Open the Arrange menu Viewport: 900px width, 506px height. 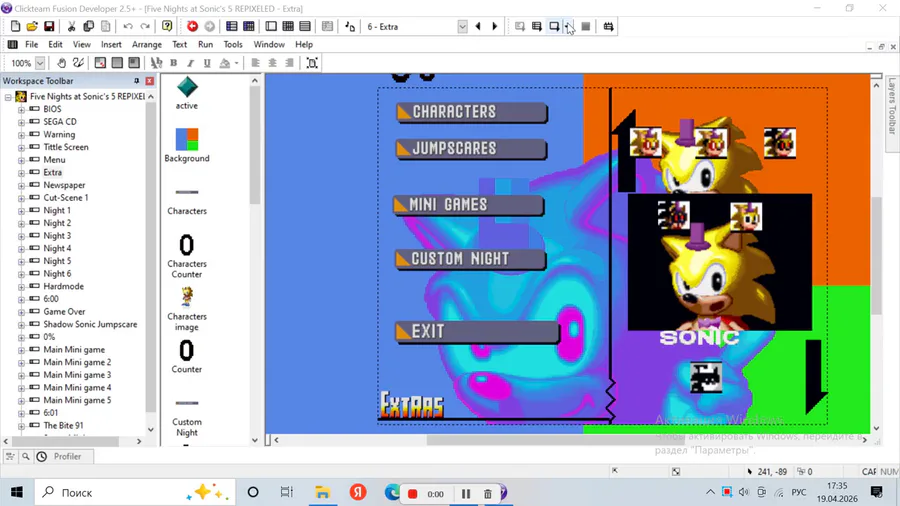pyautogui.click(x=146, y=44)
